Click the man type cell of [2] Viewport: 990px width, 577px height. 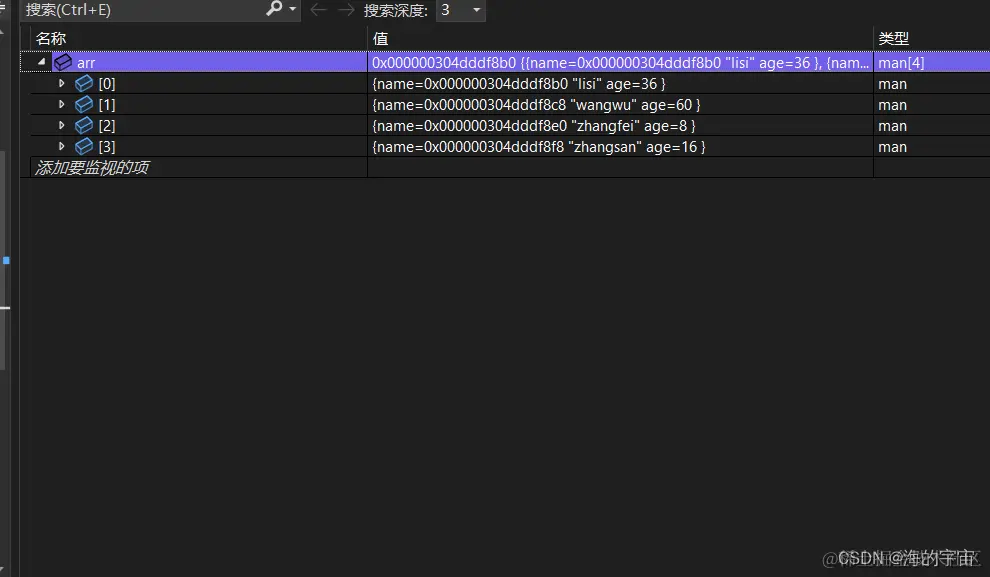892,126
